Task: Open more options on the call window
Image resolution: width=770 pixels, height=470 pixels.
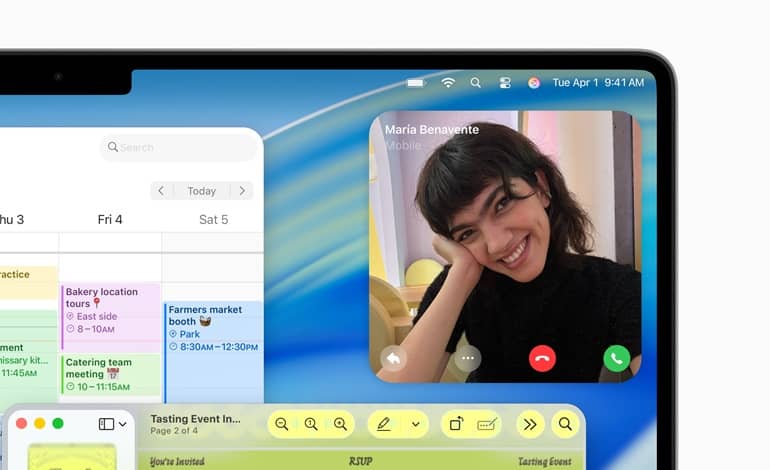Action: click(468, 359)
